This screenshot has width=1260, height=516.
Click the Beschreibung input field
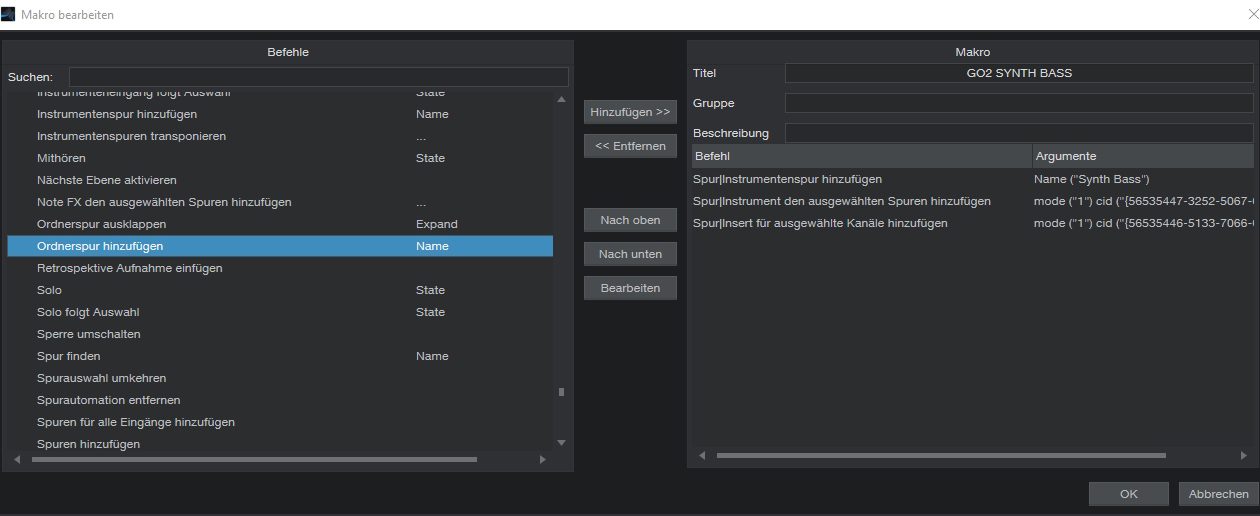1018,133
